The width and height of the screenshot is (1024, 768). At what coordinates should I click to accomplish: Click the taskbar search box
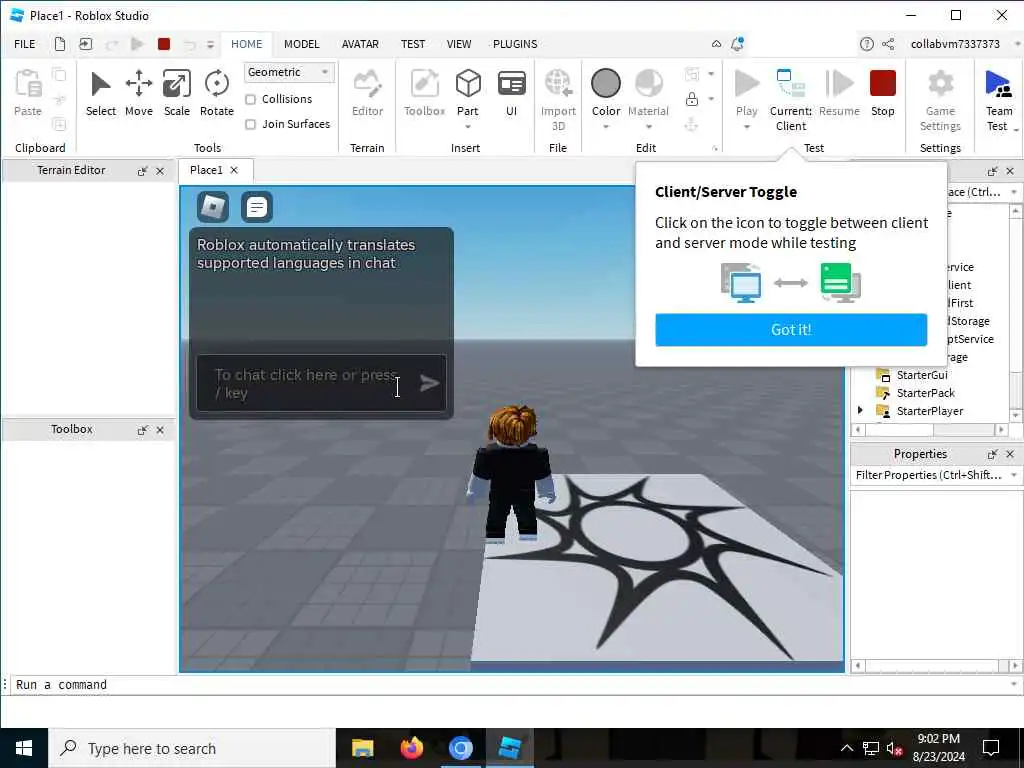[x=192, y=748]
